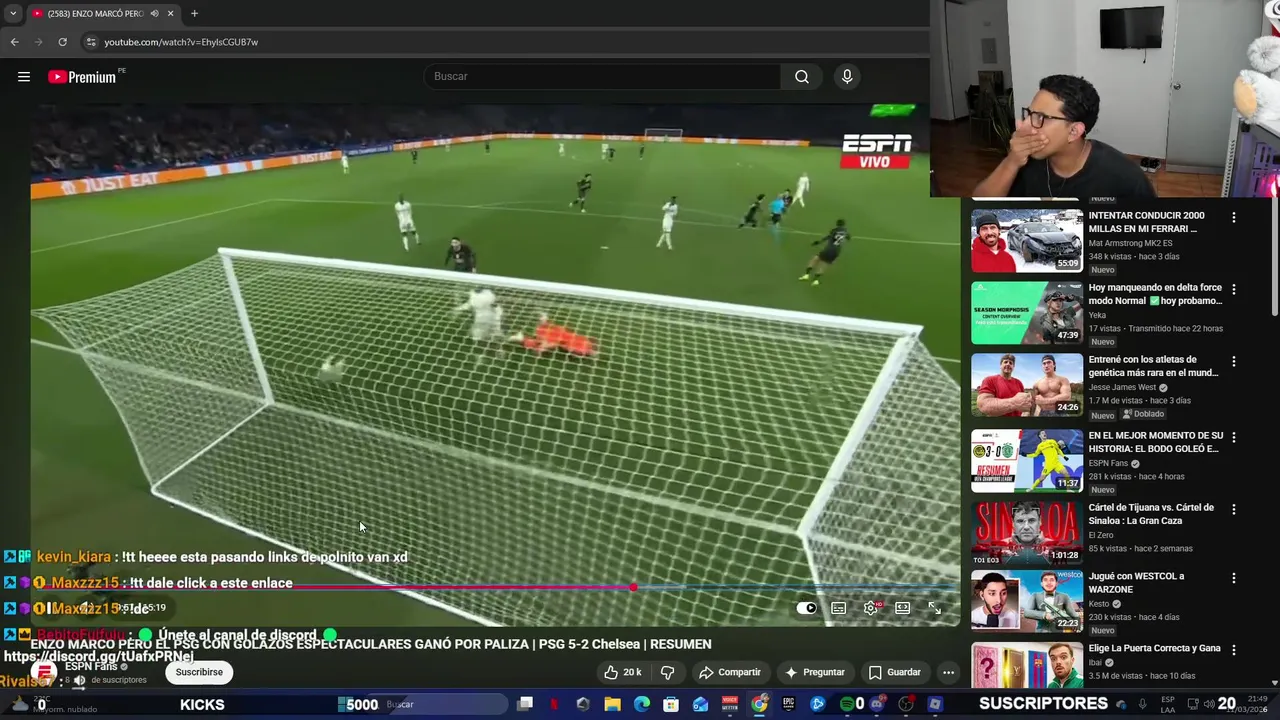Open Task View from the taskbar
This screenshot has height=720, width=1280.
click(x=524, y=704)
